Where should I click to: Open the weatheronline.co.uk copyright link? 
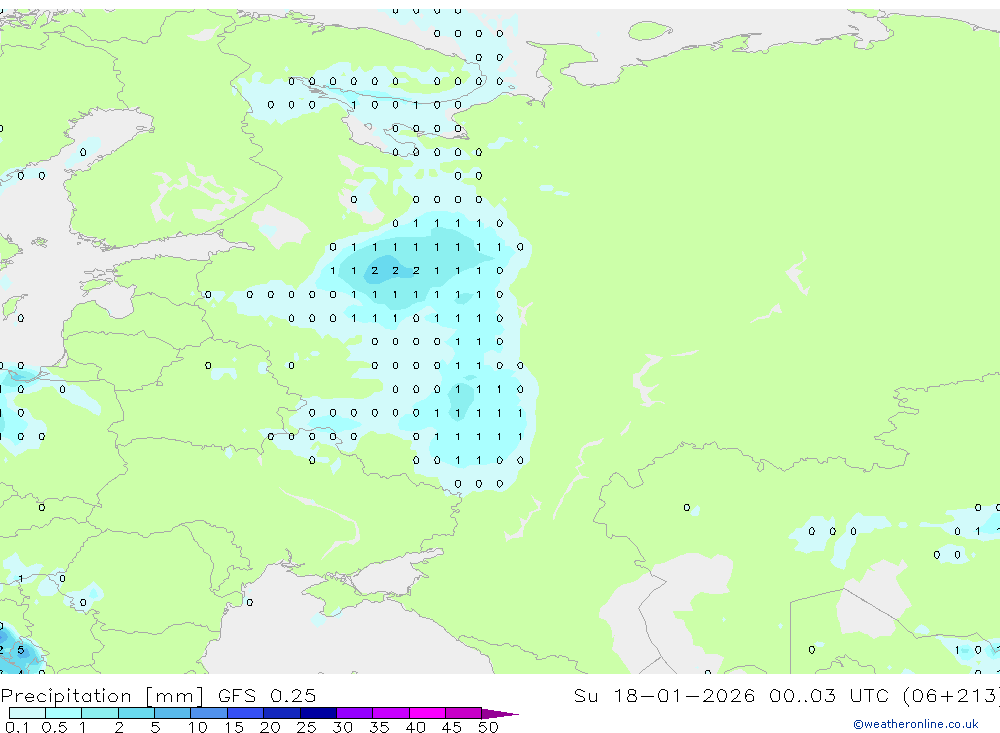pos(916,724)
